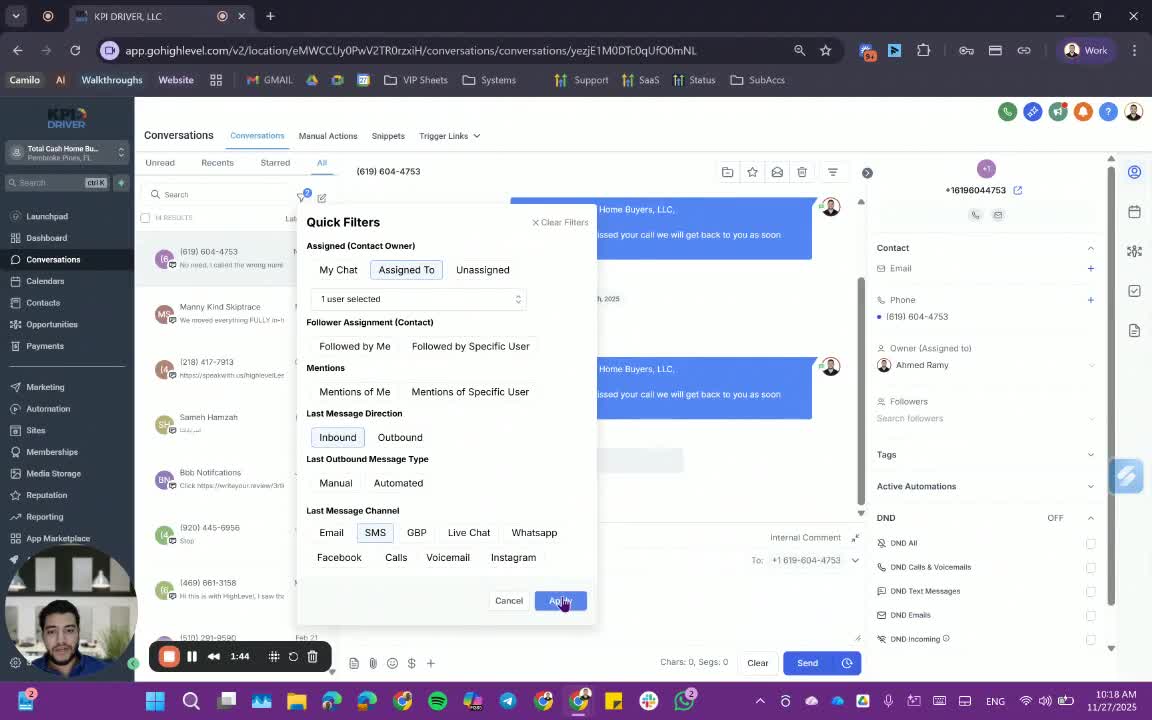Click the call icon under contact number
Screen dimensions: 1152x720
pyautogui.click(x=975, y=215)
